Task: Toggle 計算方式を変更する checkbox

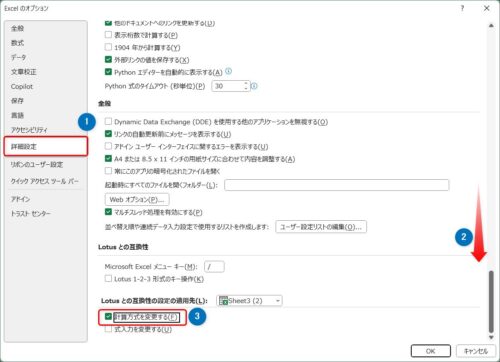Action: click(x=108, y=316)
